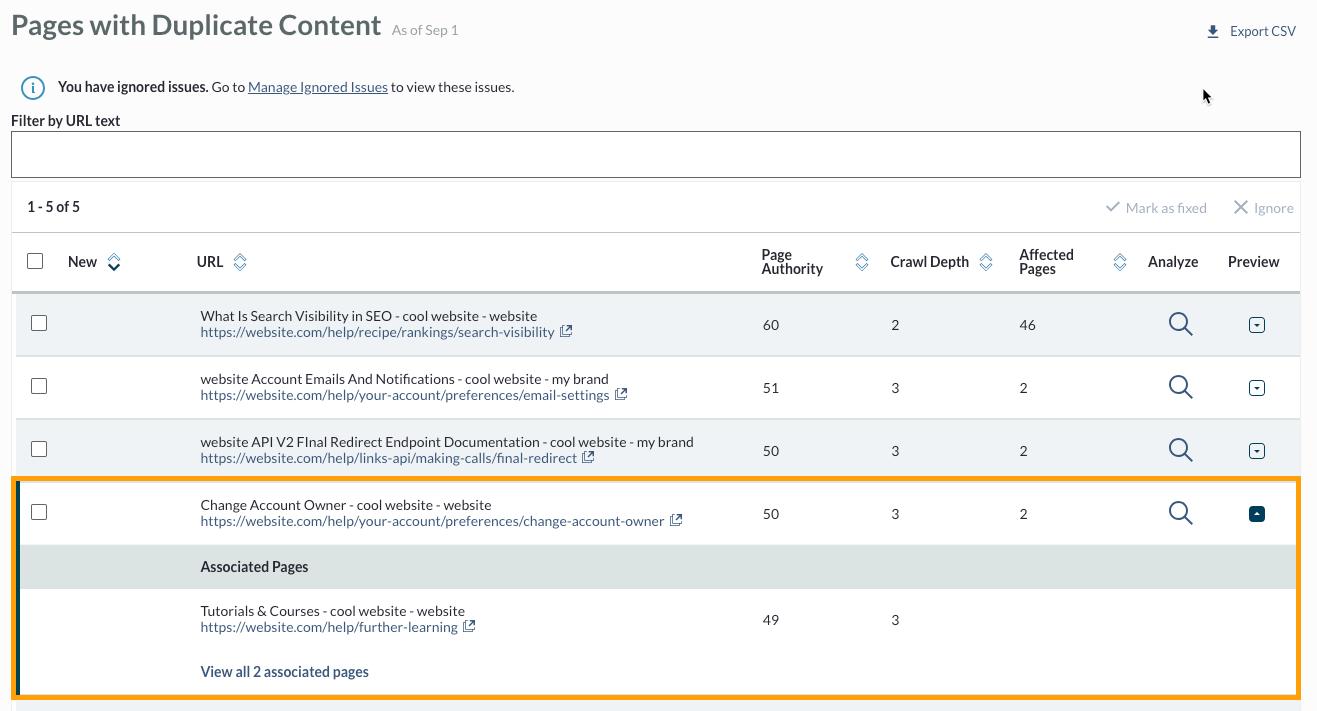Open the further-learning URL external link icon
This screenshot has width=1317, height=711.
pyautogui.click(x=470, y=627)
